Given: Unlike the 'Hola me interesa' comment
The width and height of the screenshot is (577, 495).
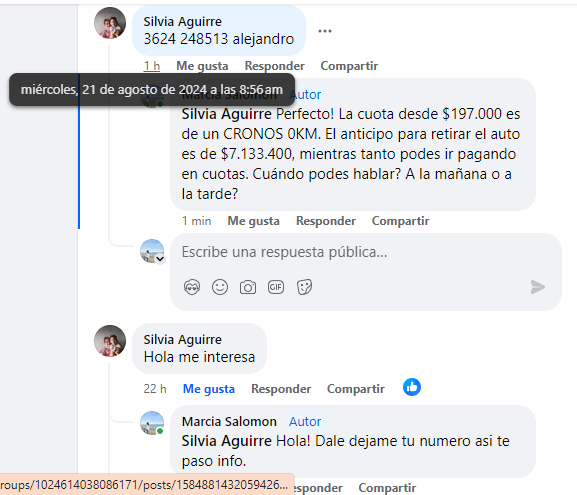Looking at the screenshot, I should pos(209,389).
